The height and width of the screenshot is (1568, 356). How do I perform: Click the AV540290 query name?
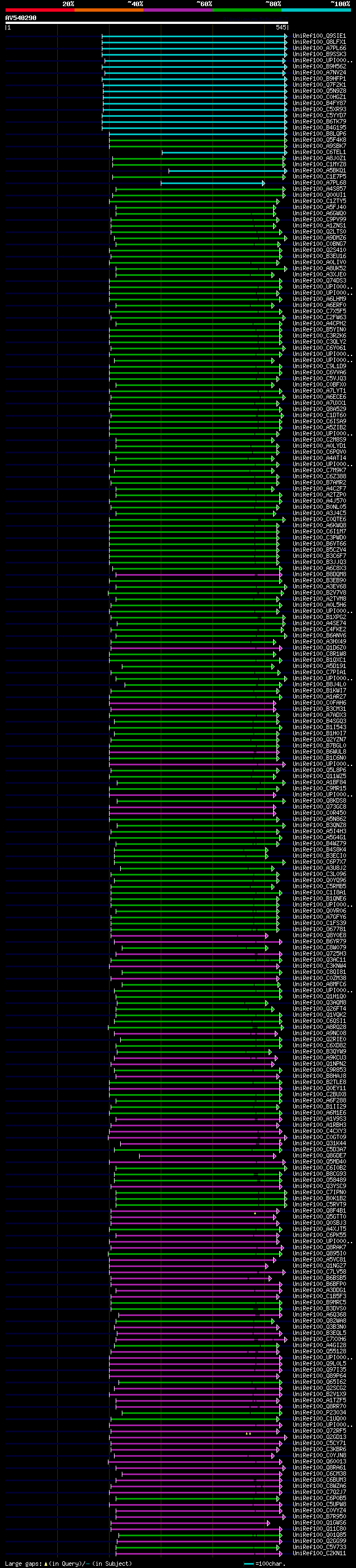point(21,18)
